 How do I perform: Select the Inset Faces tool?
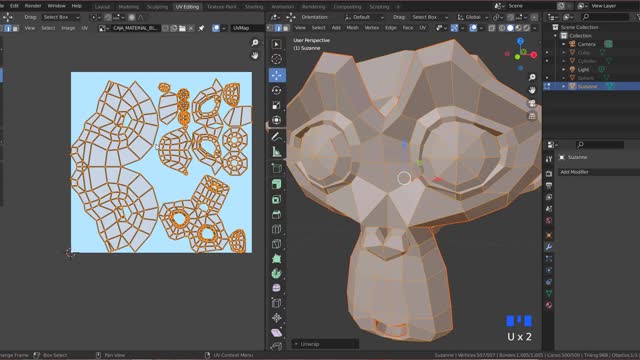tap(276, 199)
